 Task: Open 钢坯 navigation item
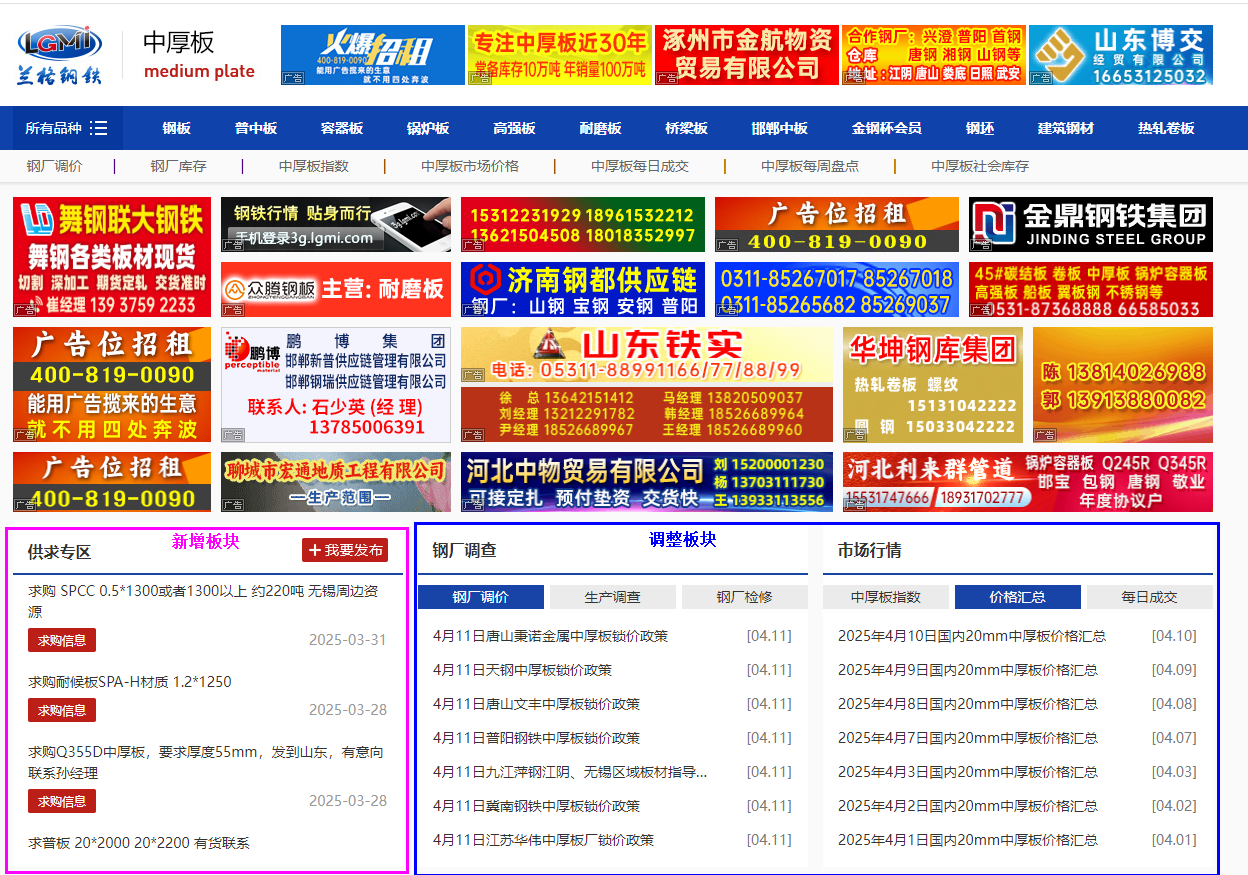(x=980, y=128)
